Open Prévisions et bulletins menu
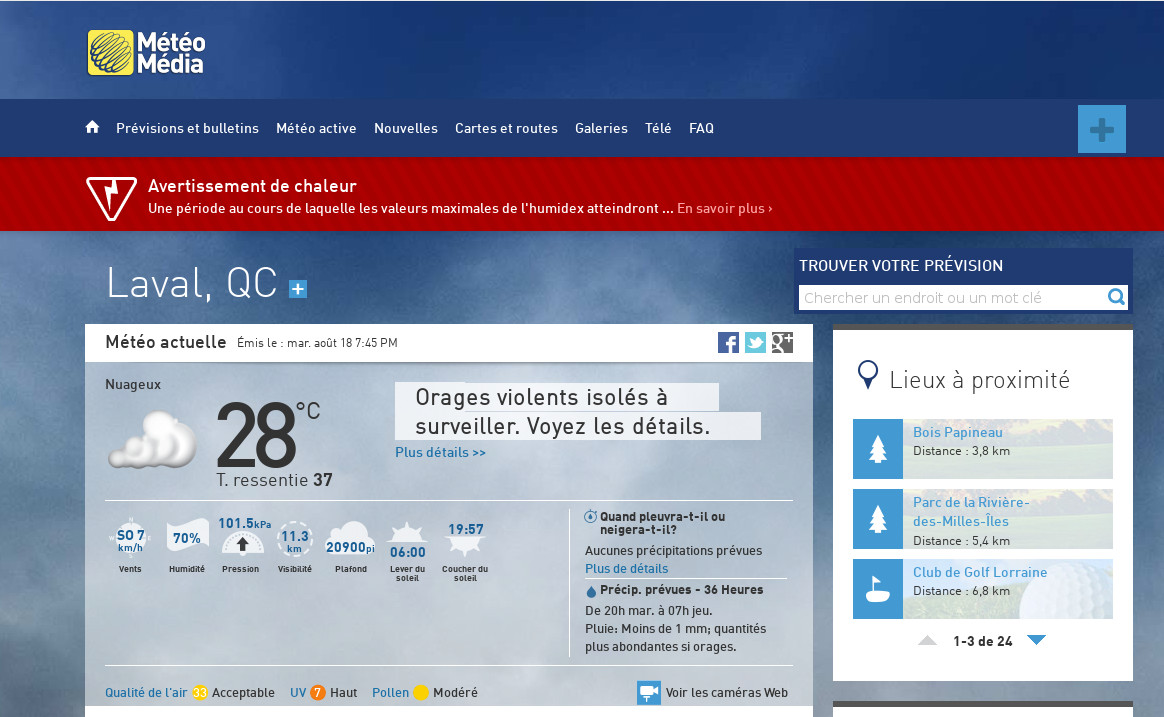 pyautogui.click(x=187, y=128)
